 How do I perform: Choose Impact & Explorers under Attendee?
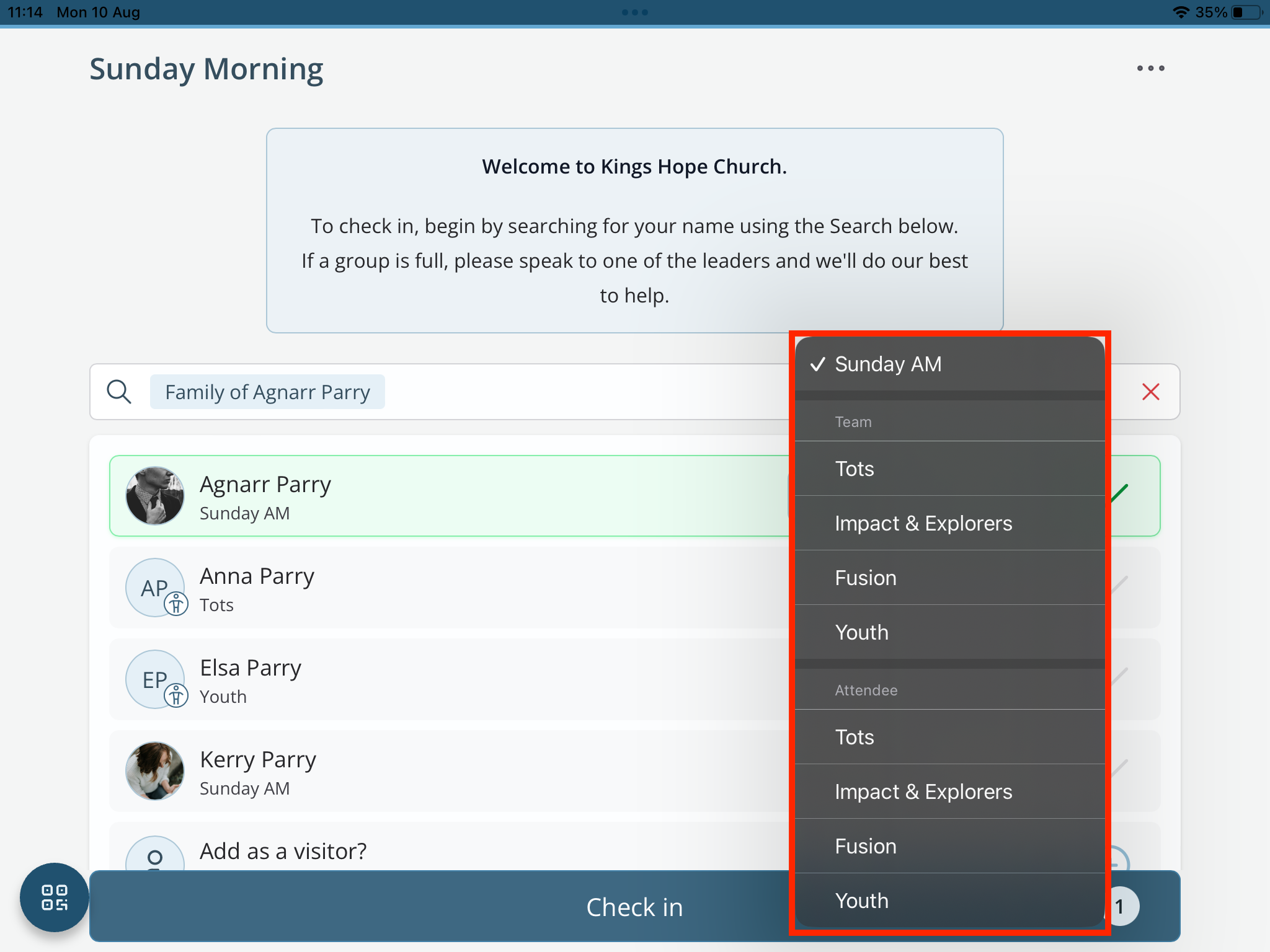950,791
